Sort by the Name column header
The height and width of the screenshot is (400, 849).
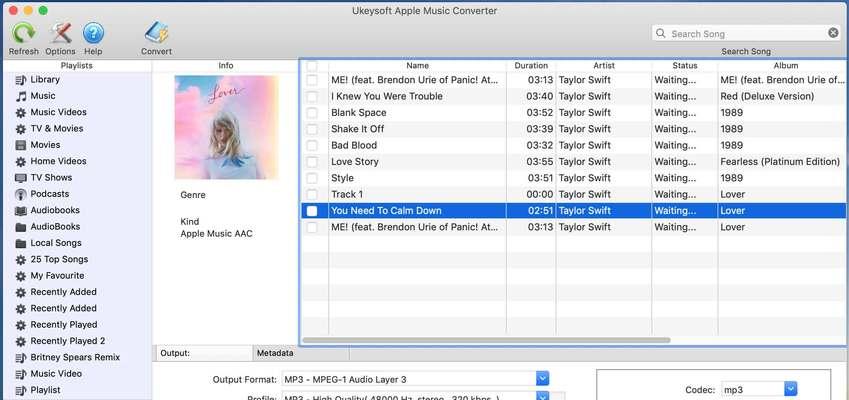point(417,65)
